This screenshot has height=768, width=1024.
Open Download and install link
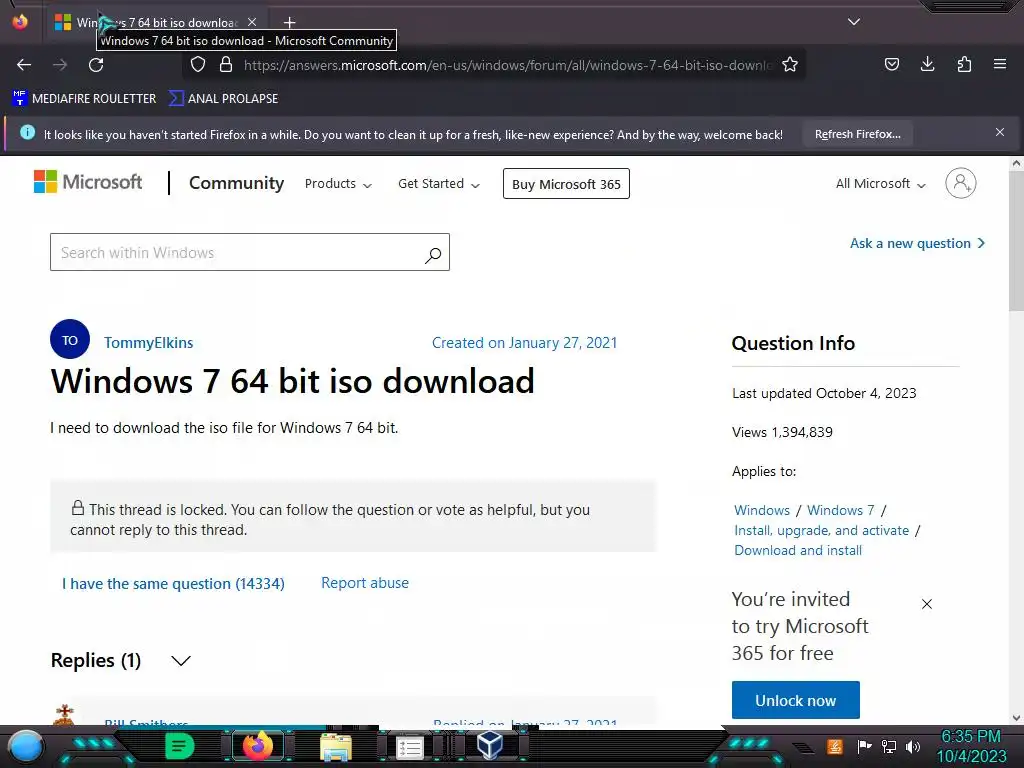coord(797,551)
